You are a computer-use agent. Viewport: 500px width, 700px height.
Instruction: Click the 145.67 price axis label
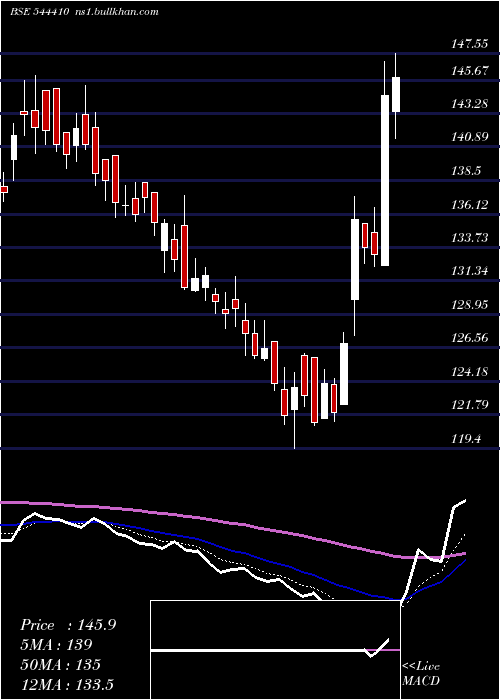(470, 71)
